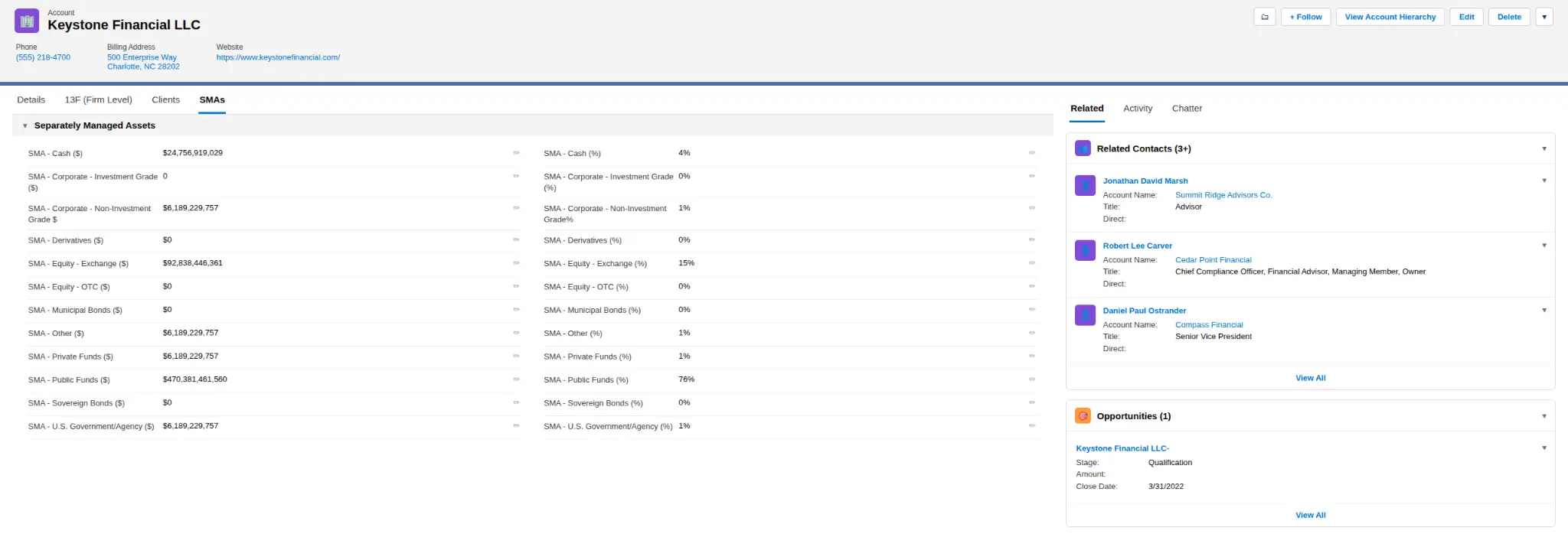
Task: Open Jonathan David Marsh contact name link
Action: [x=1145, y=181]
